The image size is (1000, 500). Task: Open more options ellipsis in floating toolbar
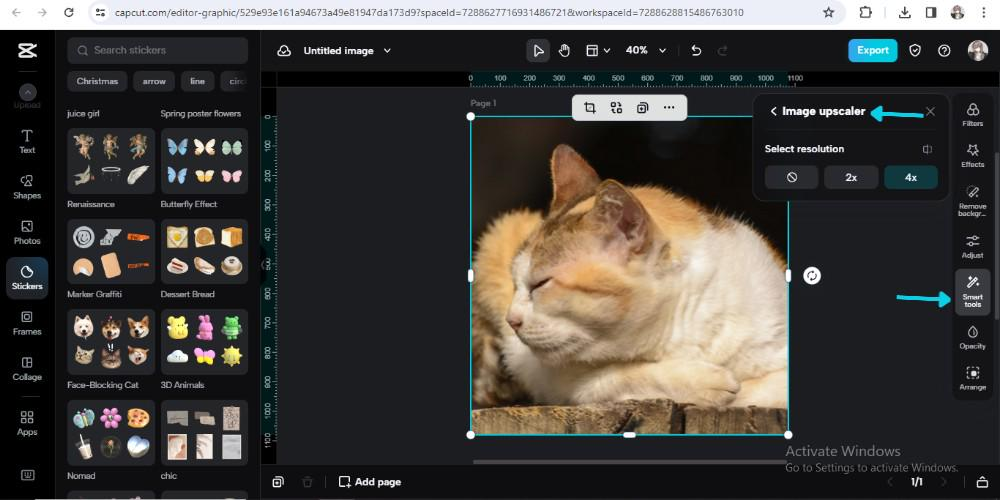coord(668,108)
